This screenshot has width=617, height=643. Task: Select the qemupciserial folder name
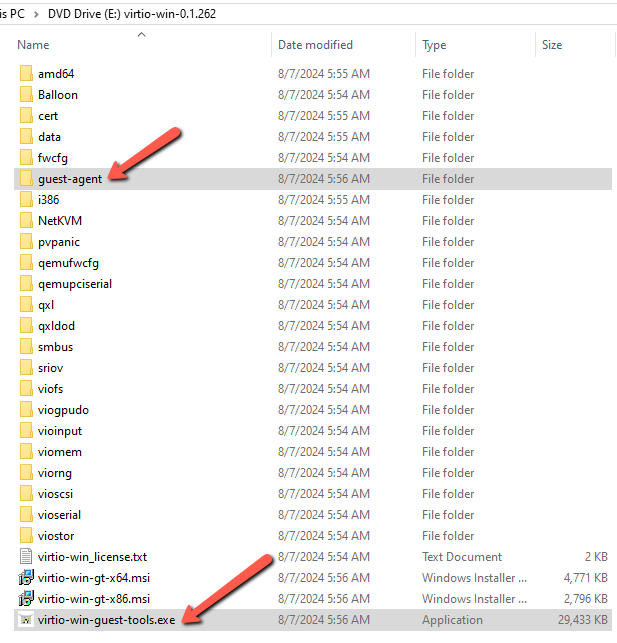75,284
